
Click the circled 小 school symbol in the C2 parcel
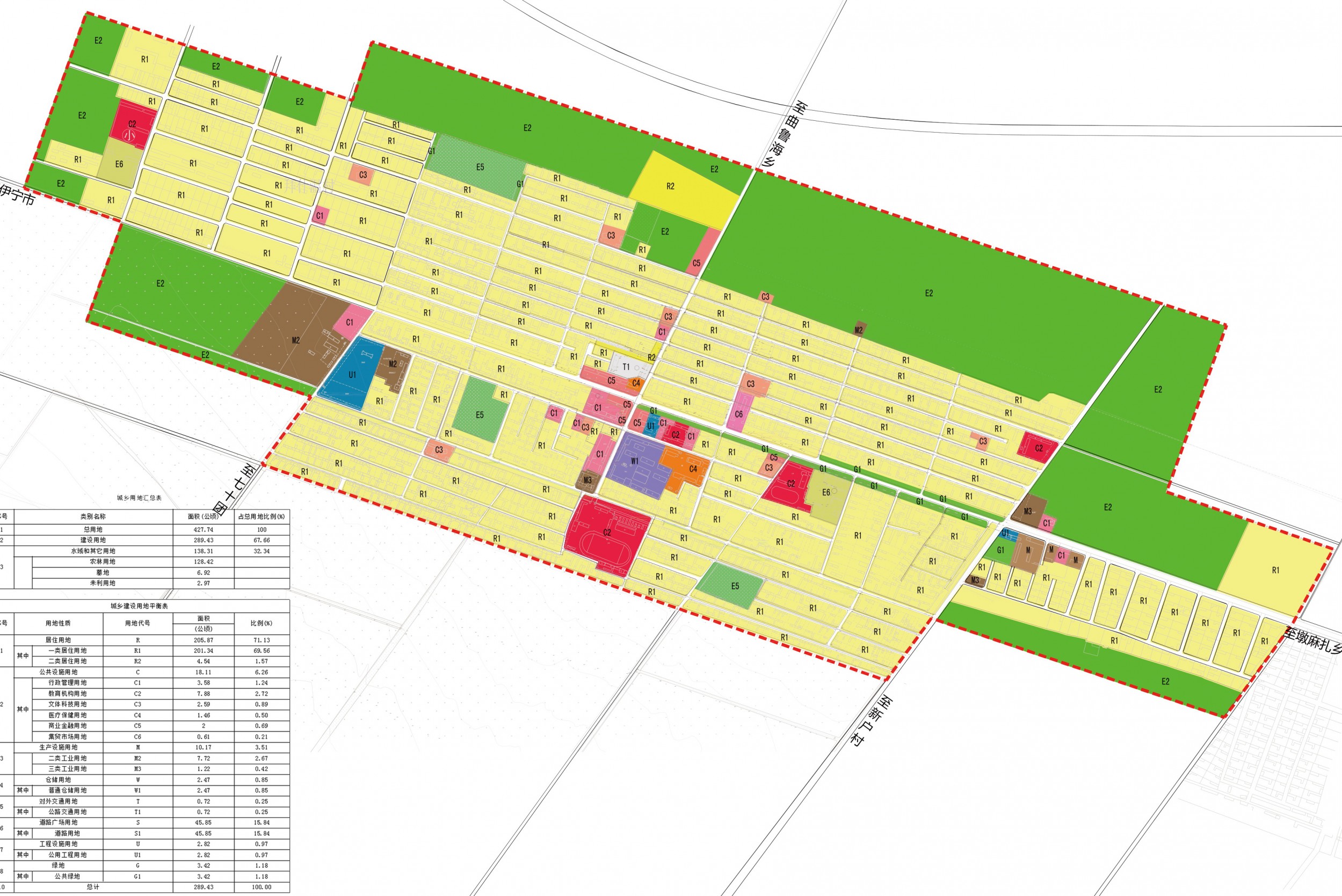tap(130, 135)
